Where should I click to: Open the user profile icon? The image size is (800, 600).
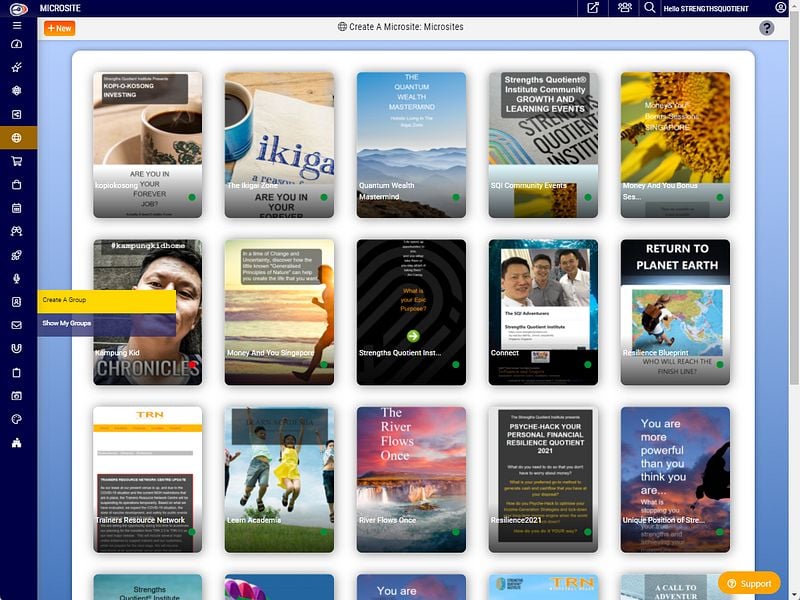click(x=781, y=8)
